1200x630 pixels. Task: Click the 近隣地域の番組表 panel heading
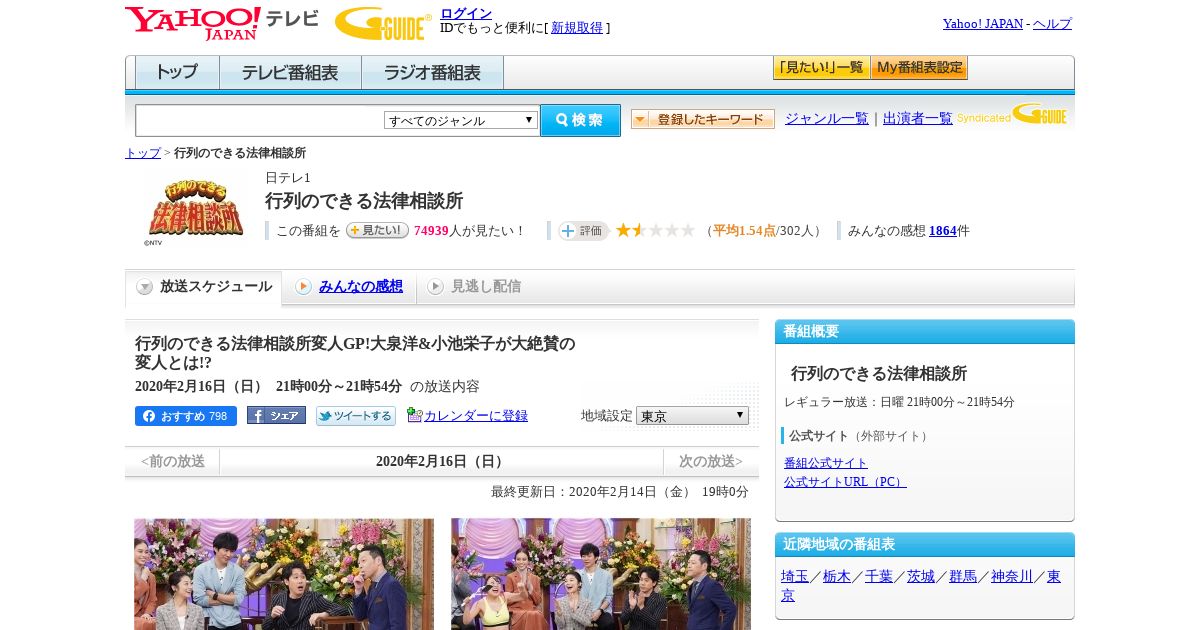click(x=839, y=545)
